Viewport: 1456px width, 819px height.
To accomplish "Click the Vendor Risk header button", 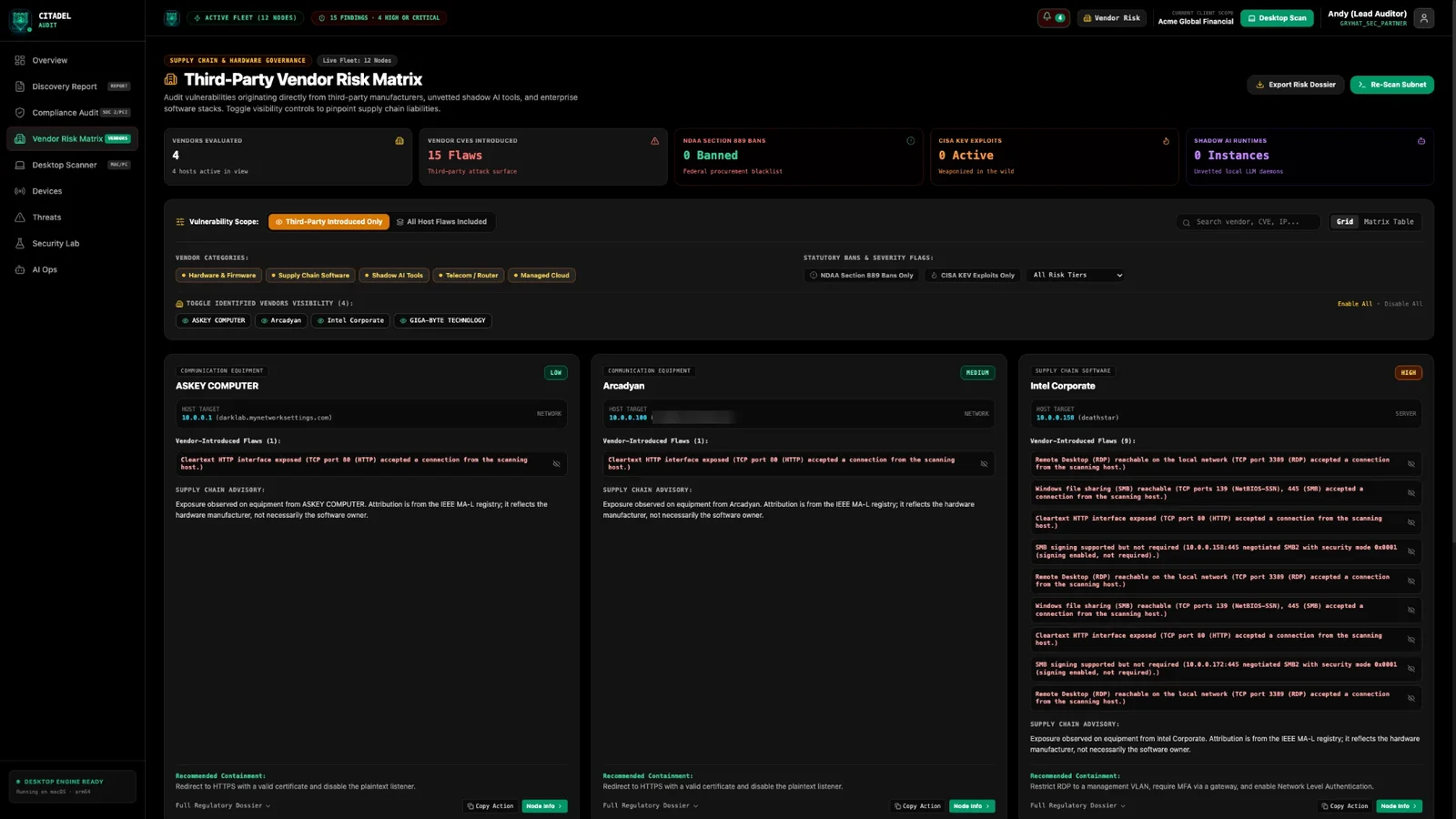I will pos(1110,18).
